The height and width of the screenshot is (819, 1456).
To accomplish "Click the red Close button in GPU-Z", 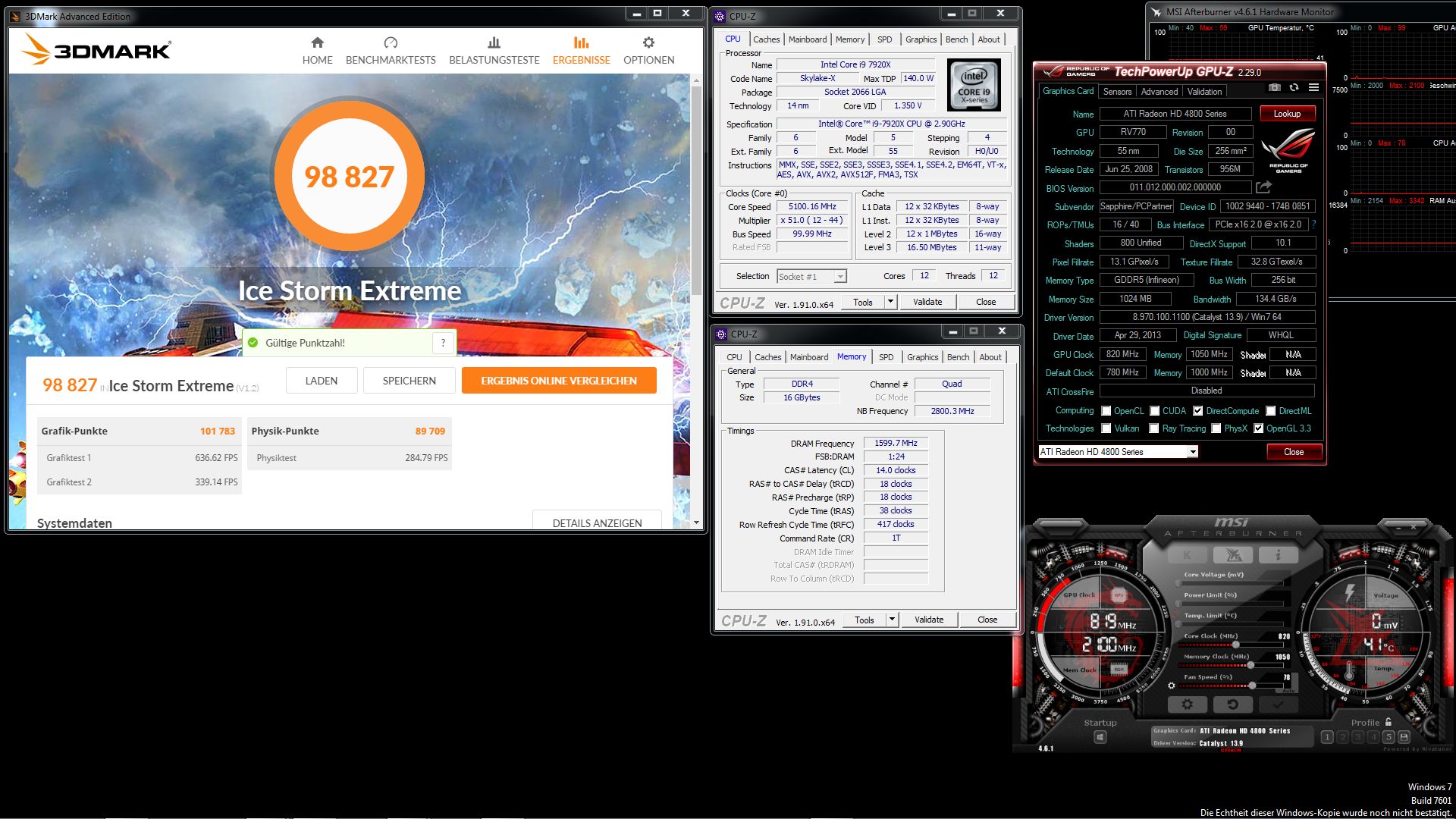I will pyautogui.click(x=1294, y=452).
